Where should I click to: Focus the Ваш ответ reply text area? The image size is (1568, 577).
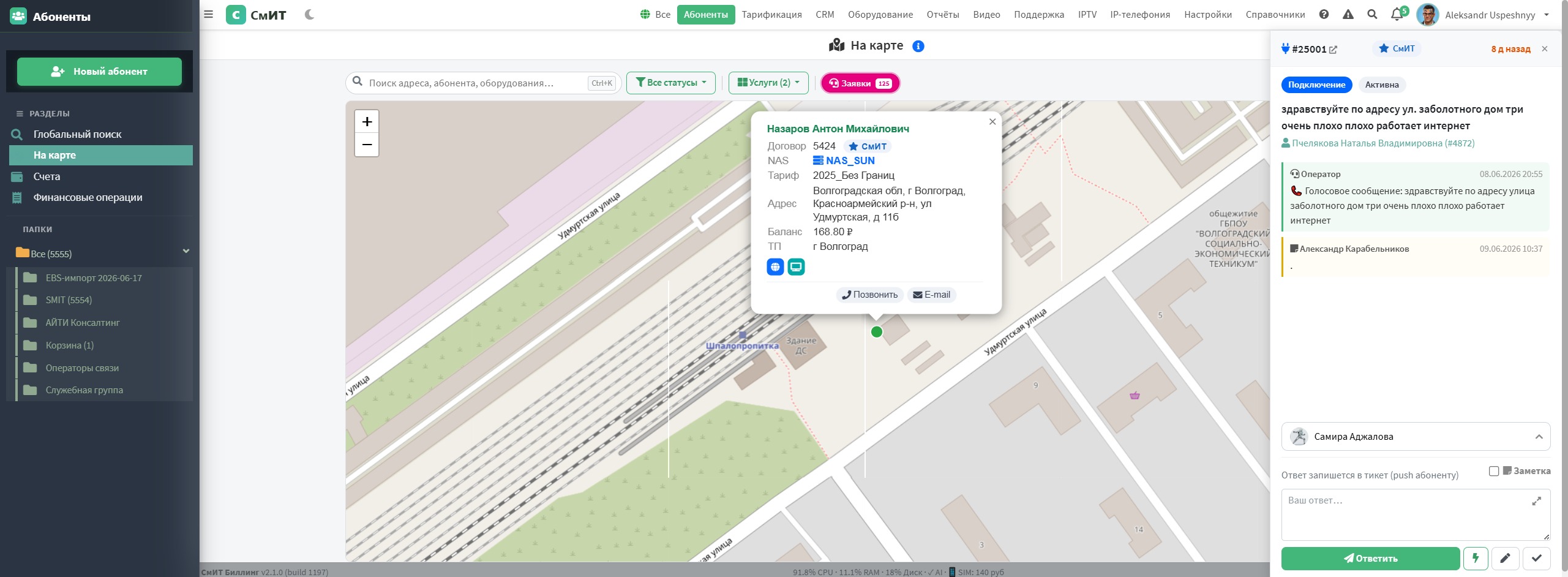pyautogui.click(x=1416, y=515)
